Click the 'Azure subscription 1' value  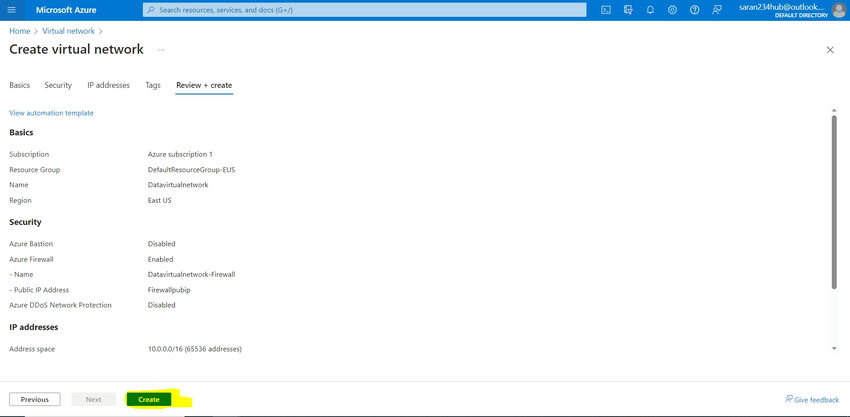tap(180, 155)
